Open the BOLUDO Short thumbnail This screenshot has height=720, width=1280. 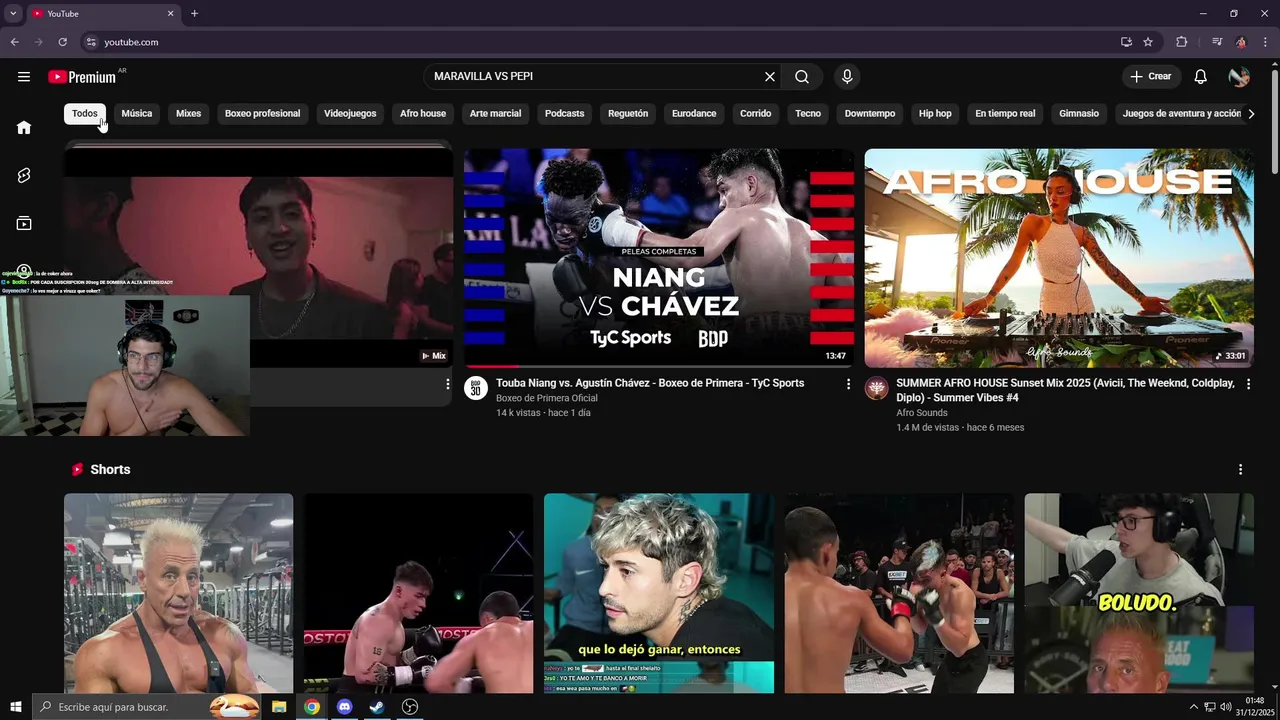pos(1139,593)
